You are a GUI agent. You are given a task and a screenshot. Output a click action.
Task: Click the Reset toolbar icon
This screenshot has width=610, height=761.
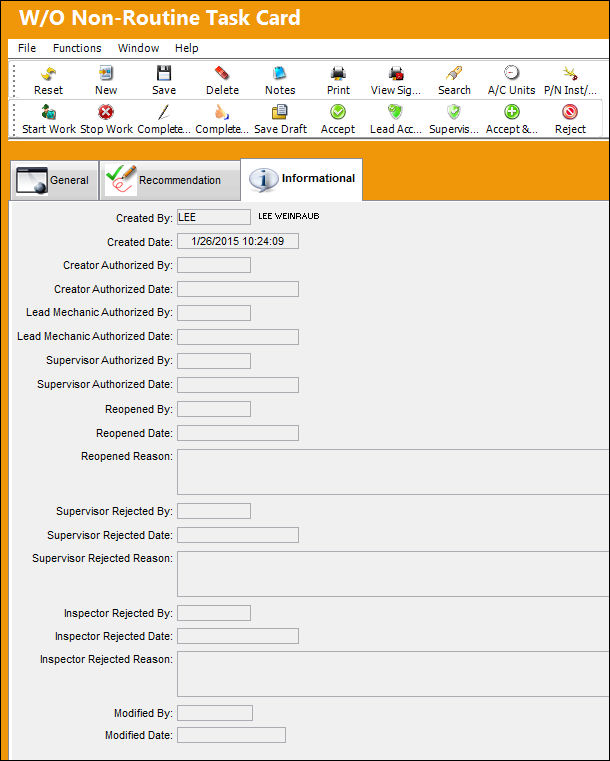pos(48,74)
